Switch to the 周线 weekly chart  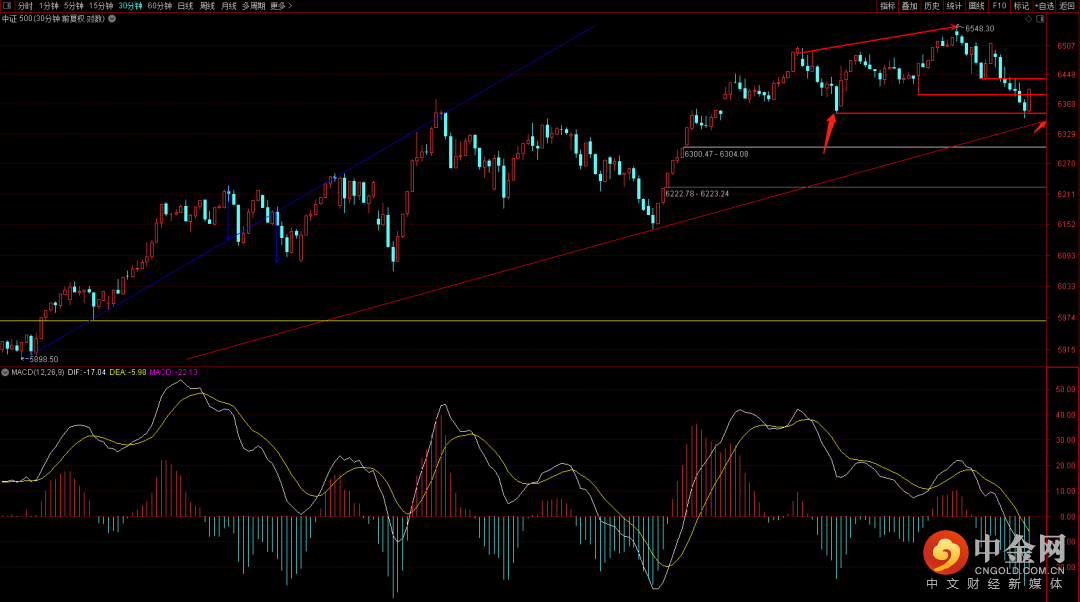tap(207, 6)
